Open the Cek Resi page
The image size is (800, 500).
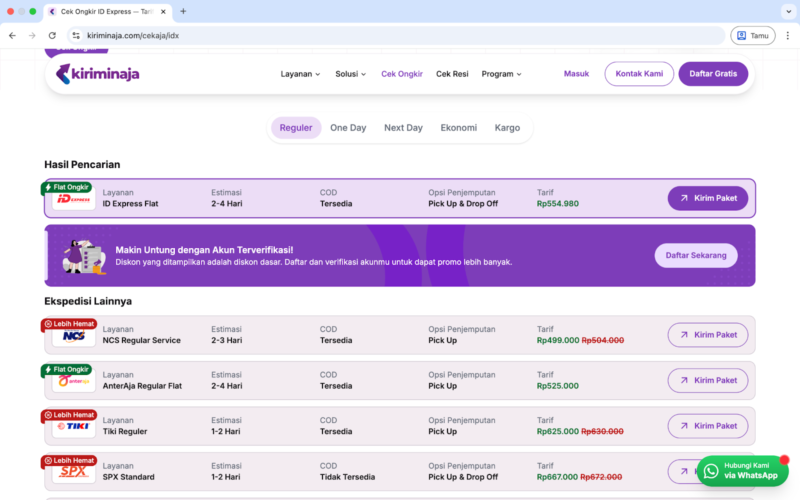pyautogui.click(x=452, y=74)
